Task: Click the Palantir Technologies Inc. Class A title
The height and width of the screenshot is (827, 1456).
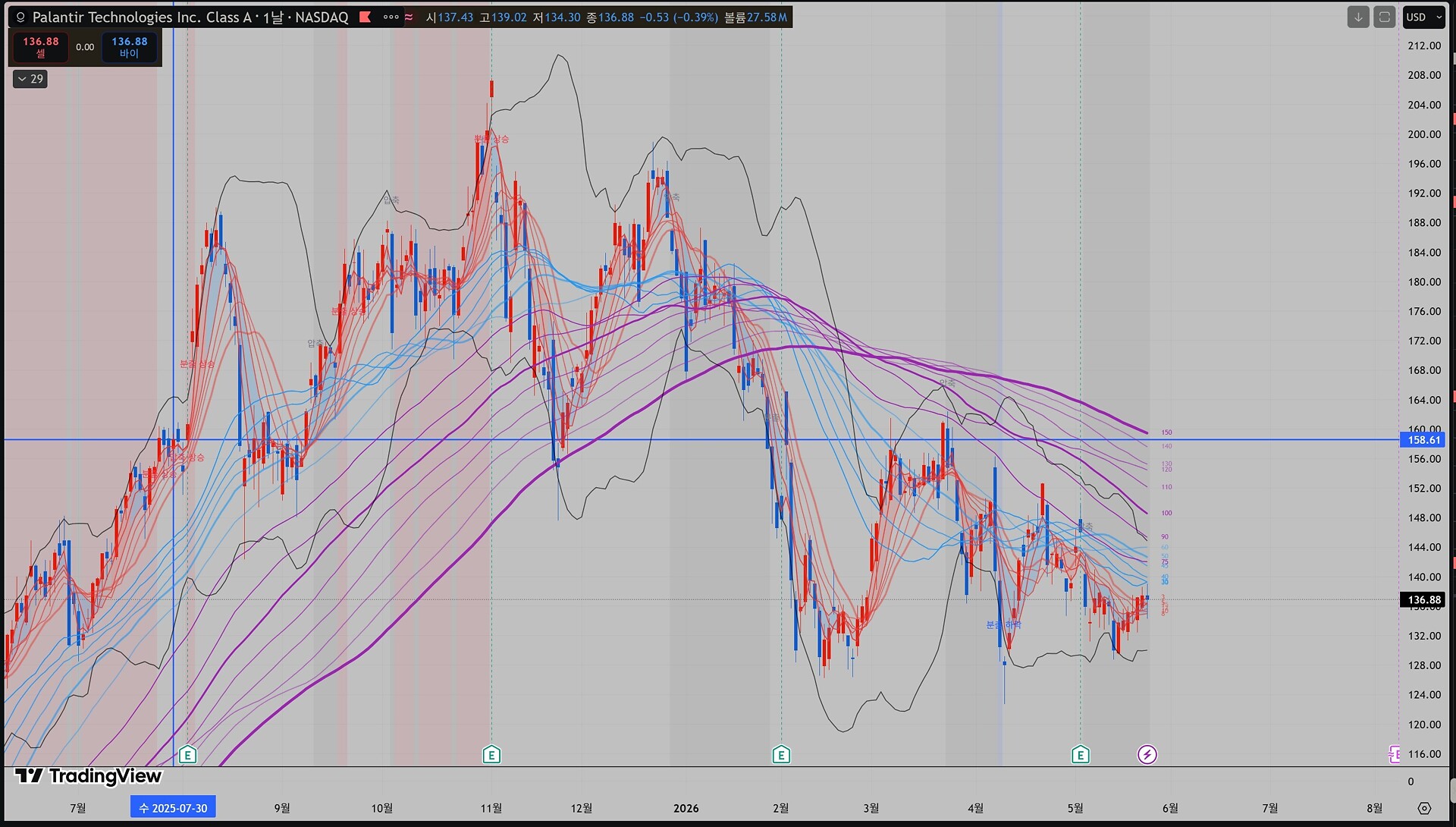Action: [142, 17]
